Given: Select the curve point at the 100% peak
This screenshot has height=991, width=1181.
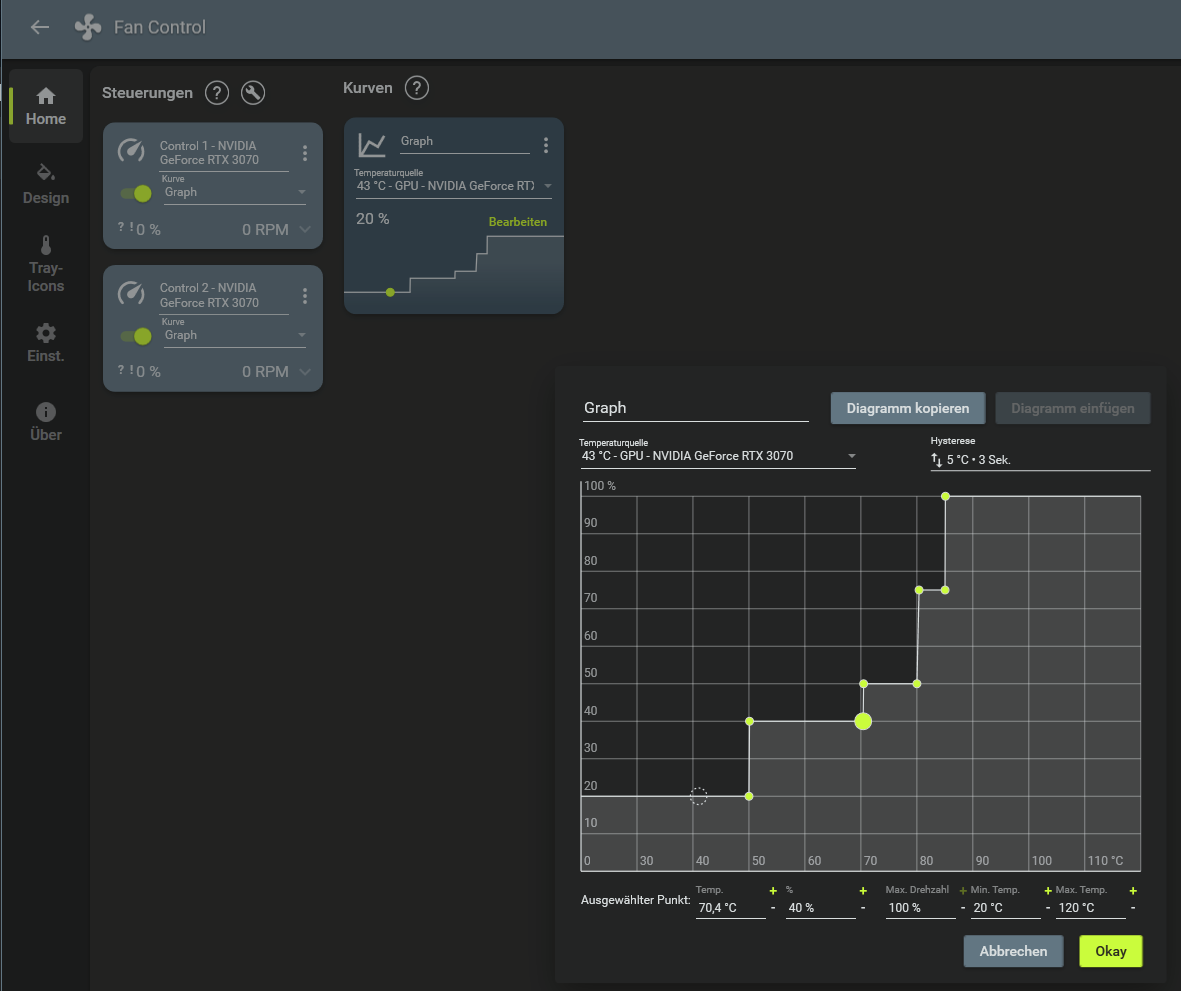Looking at the screenshot, I should pos(945,496).
